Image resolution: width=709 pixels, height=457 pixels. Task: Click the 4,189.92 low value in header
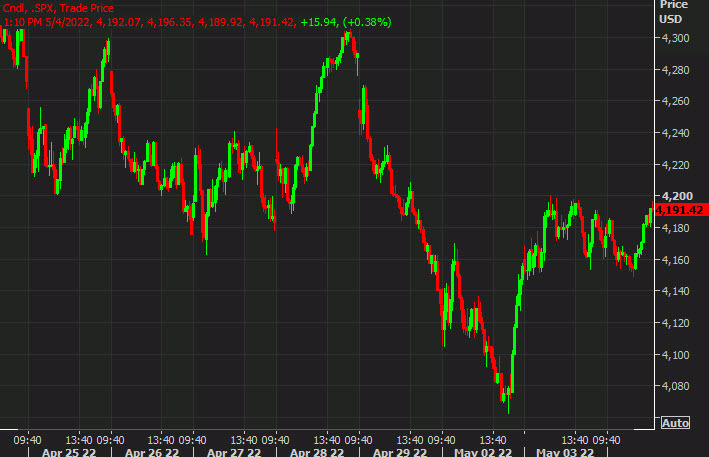(221, 22)
